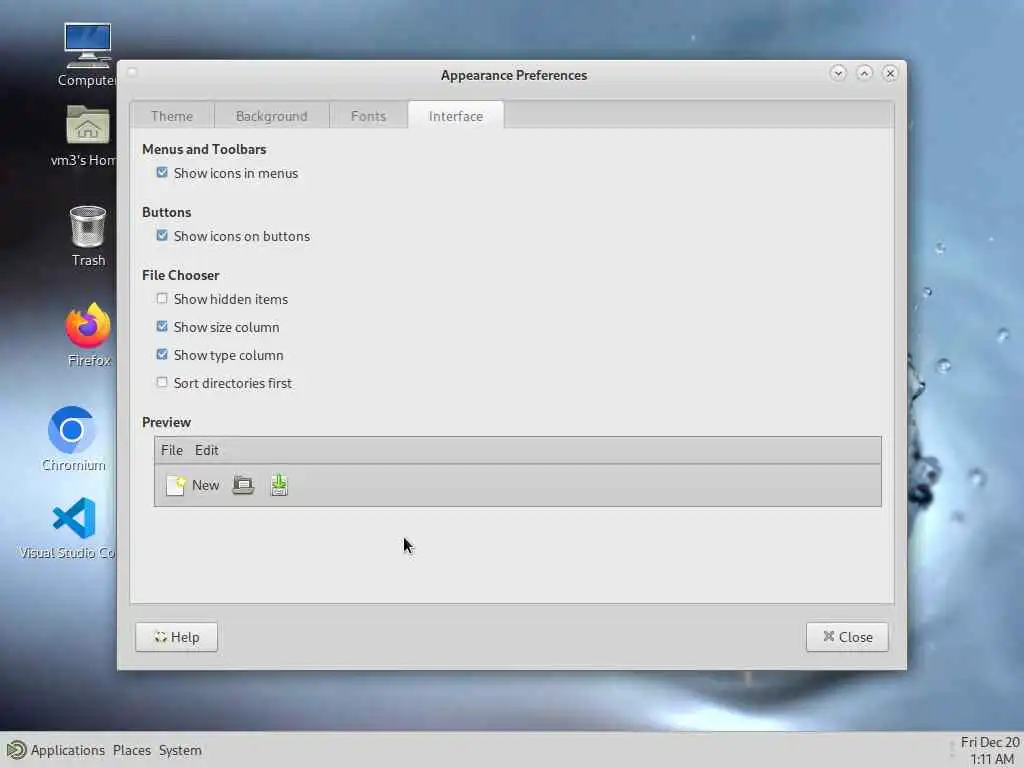Open the System menu
The height and width of the screenshot is (768, 1024).
point(180,750)
